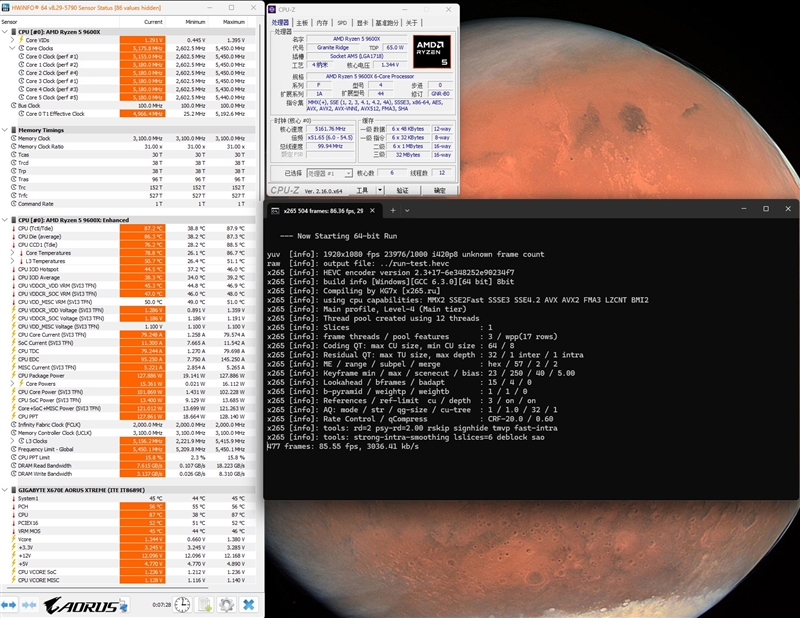Open HWiNFO sensor settings gear icon
The image size is (800, 618).
226,605
